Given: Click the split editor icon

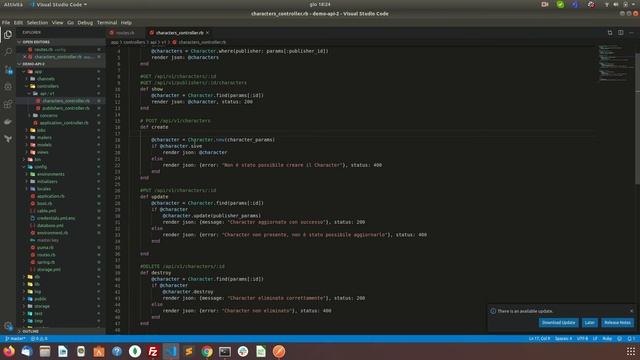Looking at the screenshot, I should coord(620,33).
